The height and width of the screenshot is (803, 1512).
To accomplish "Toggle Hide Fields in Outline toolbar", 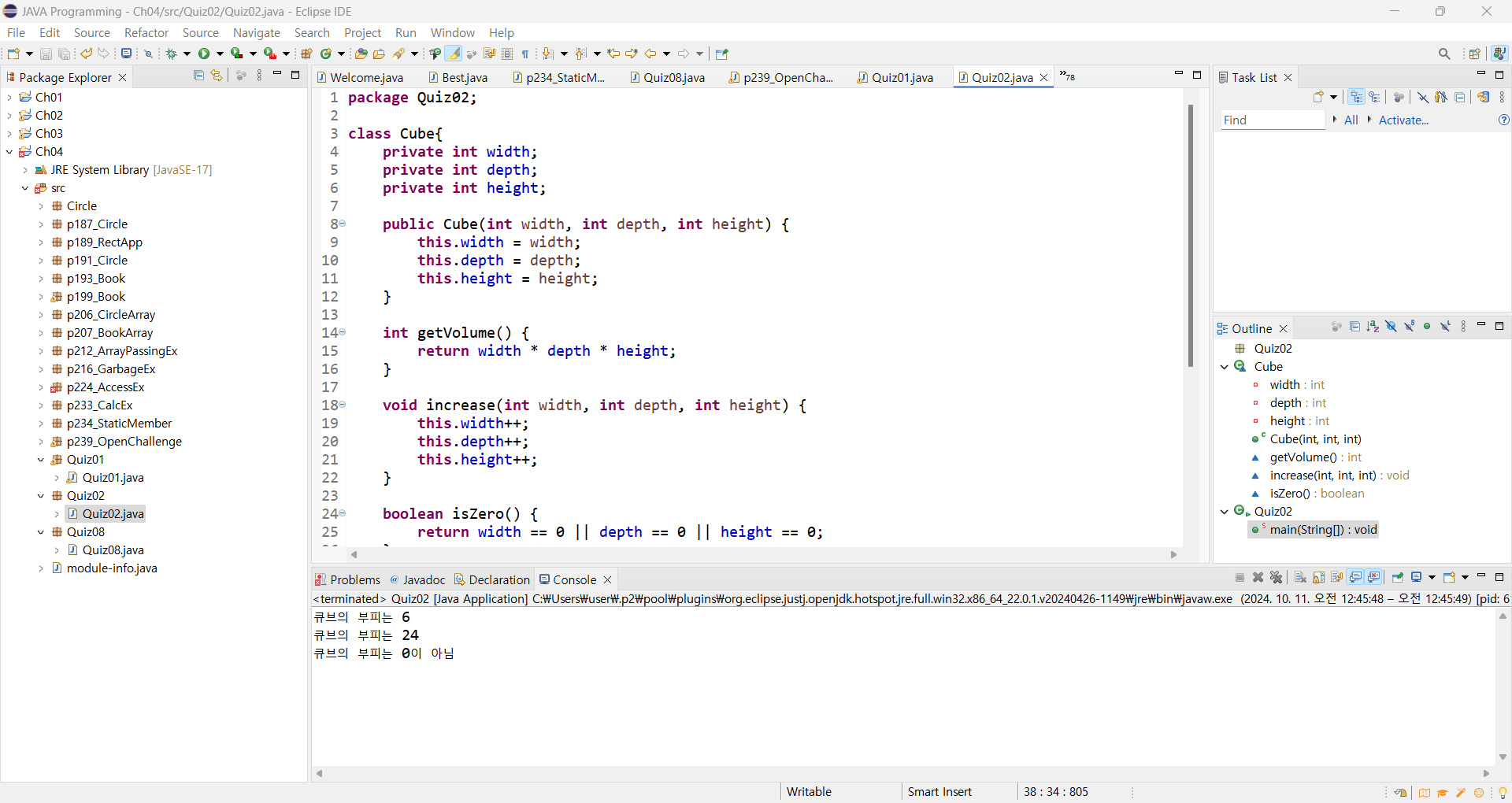I will (1391, 327).
